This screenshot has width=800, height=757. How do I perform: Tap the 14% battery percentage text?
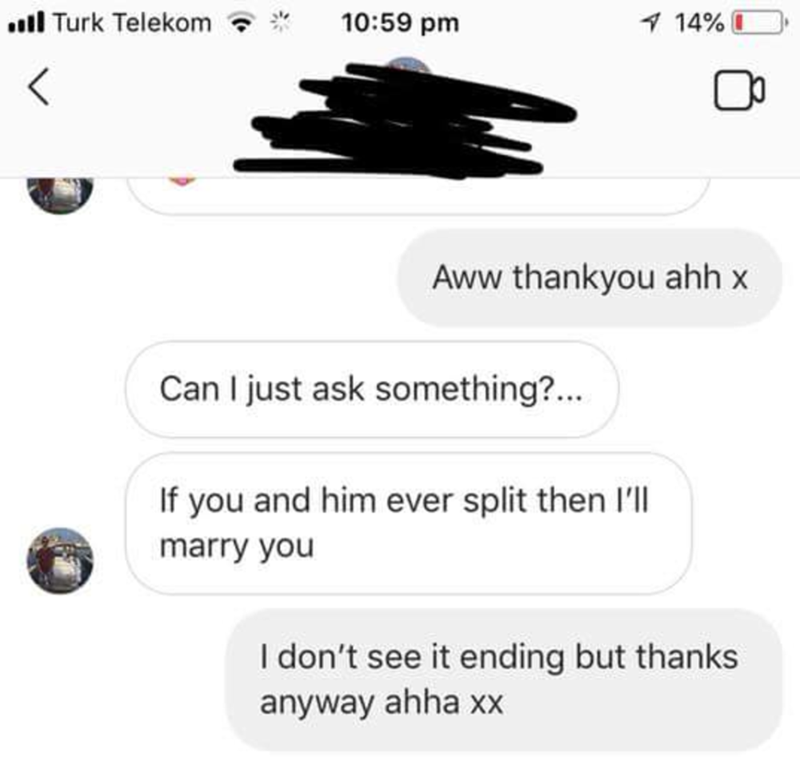[x=698, y=23]
